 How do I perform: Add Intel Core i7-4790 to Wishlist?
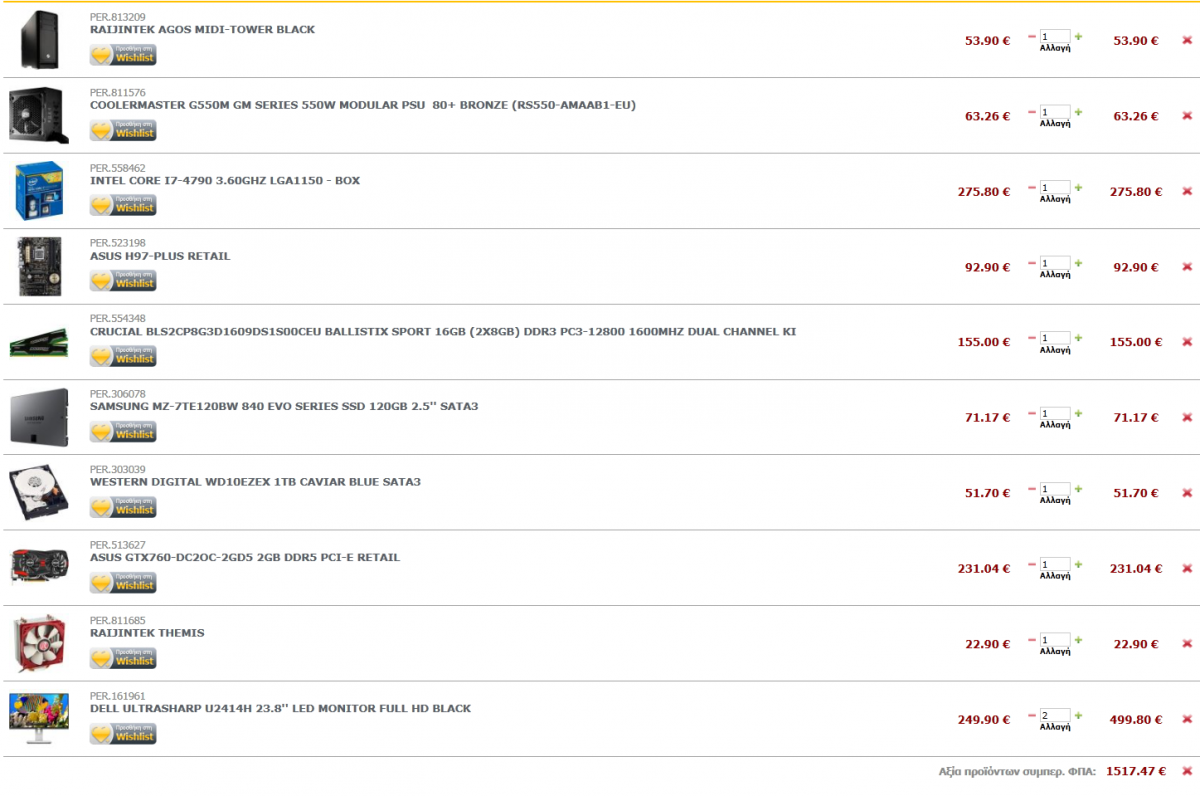(x=123, y=205)
